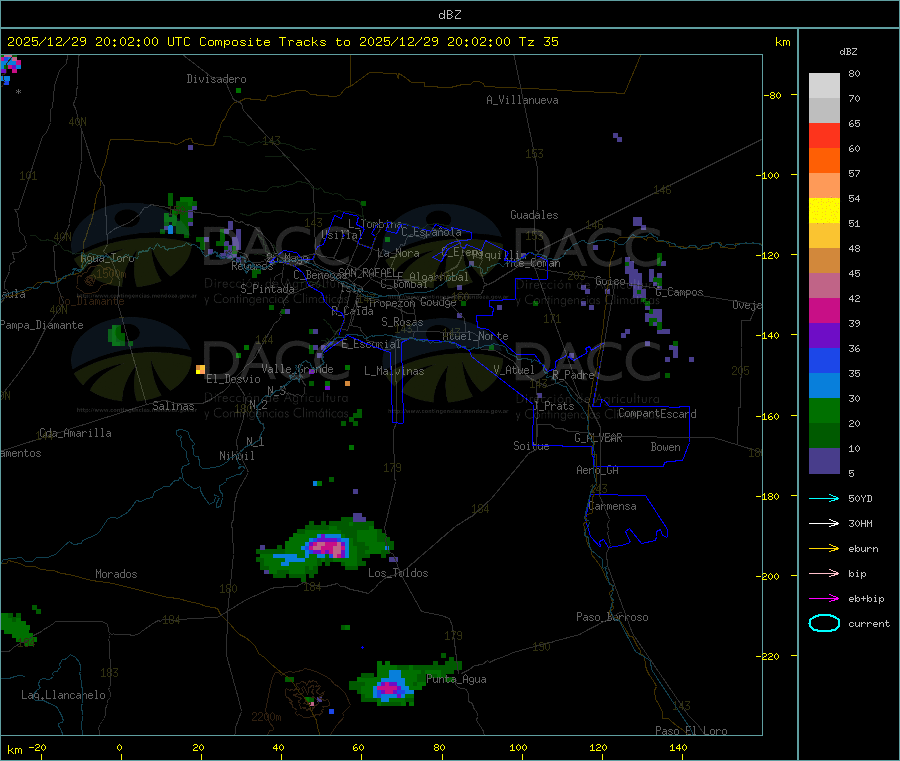Click the 'Valle_Grande' map label
This screenshot has height=761, width=900.
(x=297, y=369)
